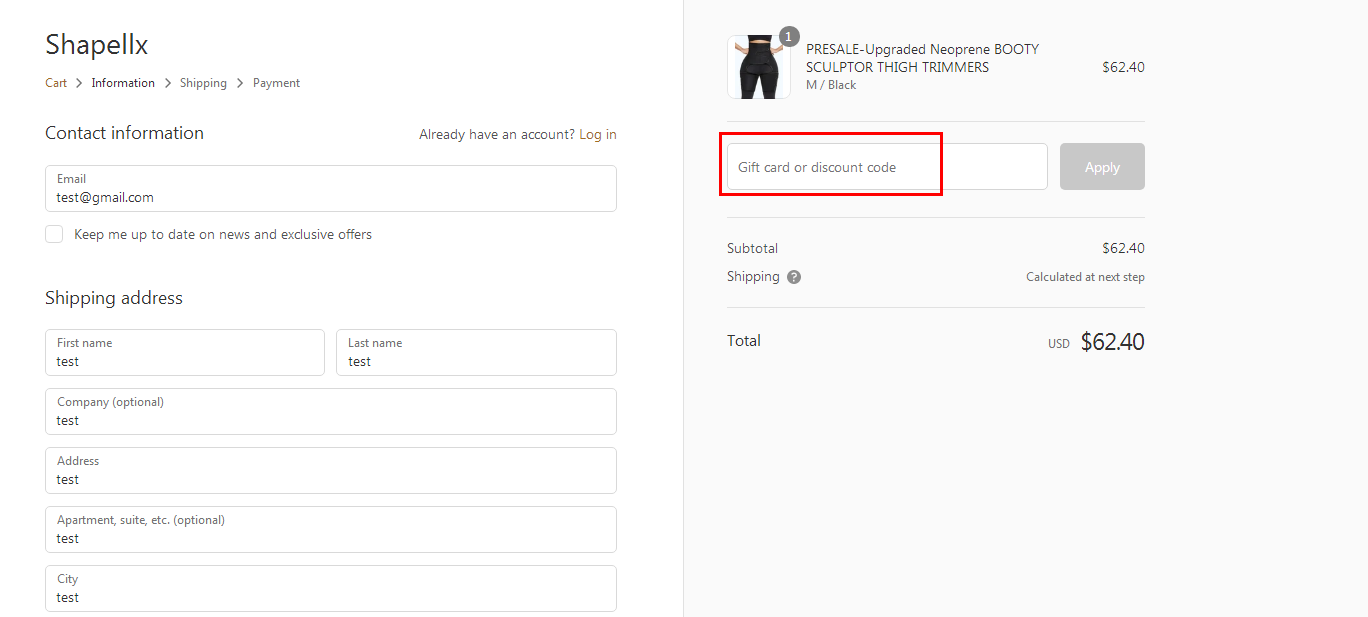
Task: Click the shipping help question mark icon
Action: click(794, 277)
